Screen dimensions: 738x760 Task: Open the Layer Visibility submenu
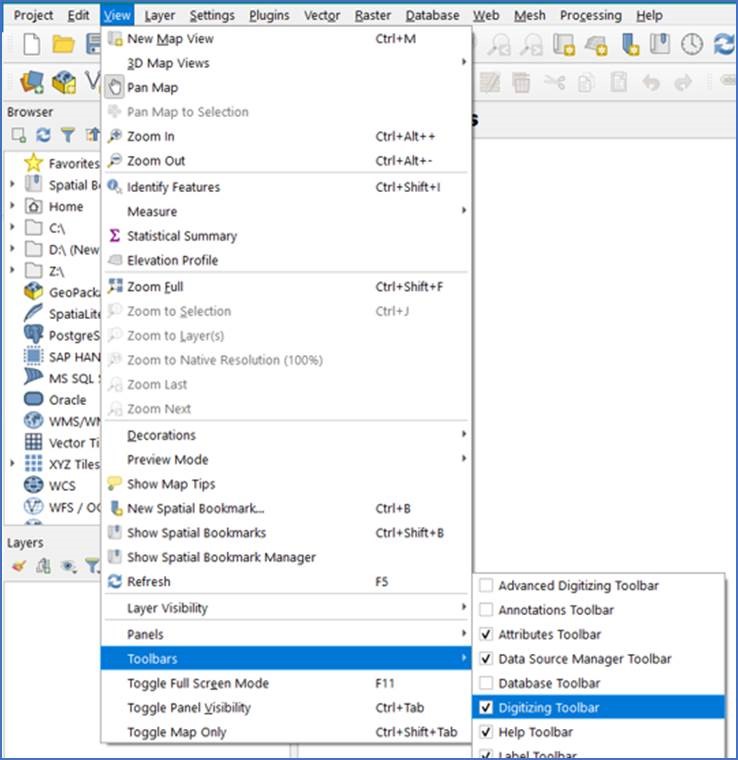click(286, 607)
